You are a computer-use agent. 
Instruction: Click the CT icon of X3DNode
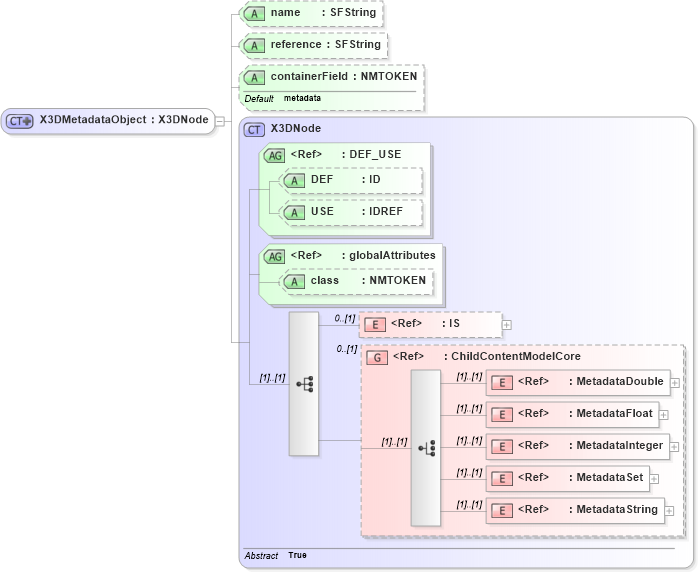[254, 130]
